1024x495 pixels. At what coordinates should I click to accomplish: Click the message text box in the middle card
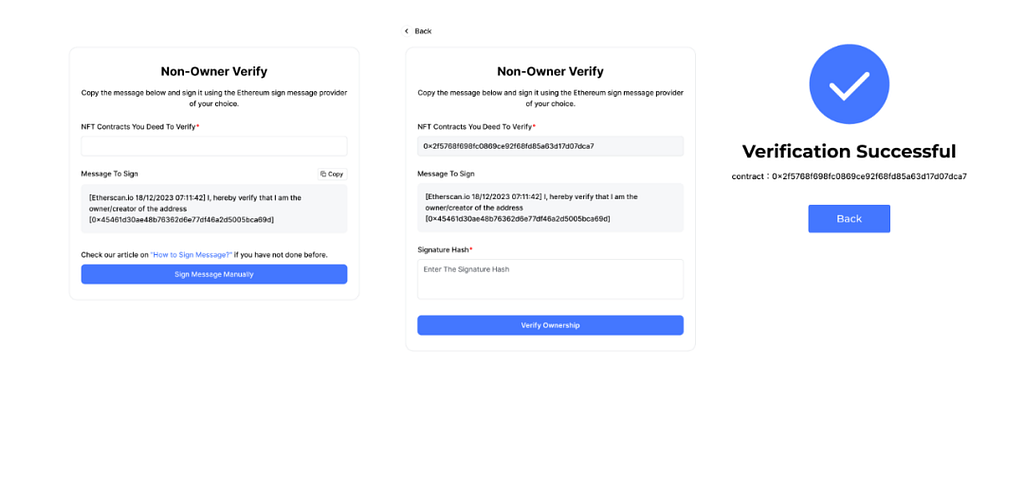(x=551, y=208)
